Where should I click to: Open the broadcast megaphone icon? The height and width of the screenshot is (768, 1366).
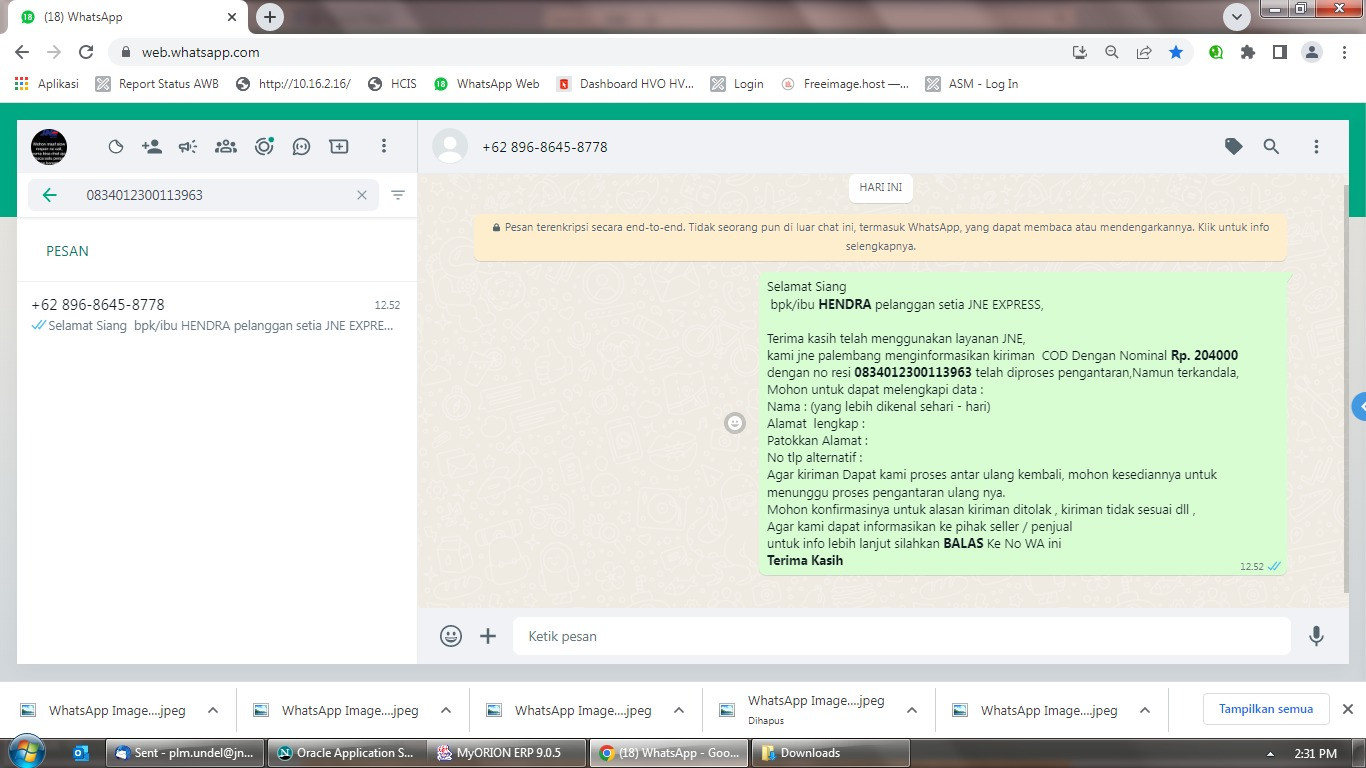(188, 147)
